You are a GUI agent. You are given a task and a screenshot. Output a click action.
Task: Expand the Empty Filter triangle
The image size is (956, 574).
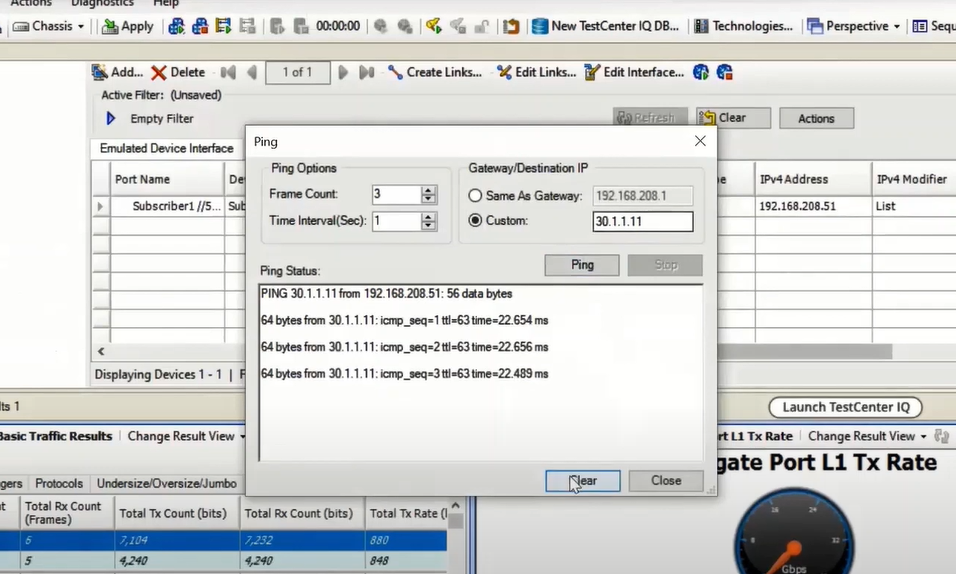110,118
